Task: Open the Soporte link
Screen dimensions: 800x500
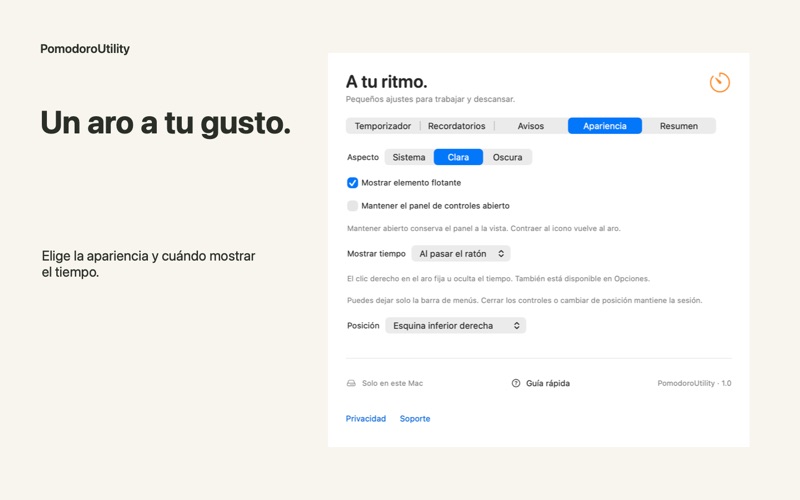Action: click(415, 418)
